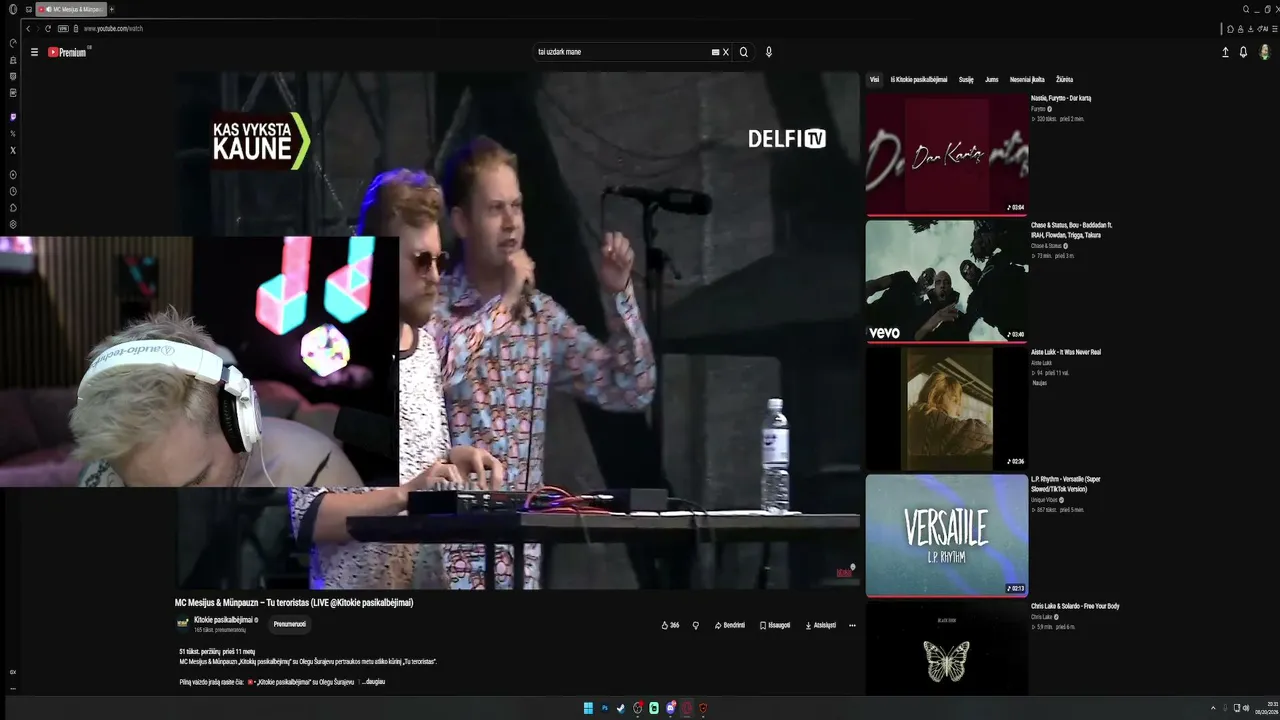Image resolution: width=1280 pixels, height=720 pixels.
Task: Open the 'Versatile L.P. Rhythm' thumbnail
Action: point(947,536)
